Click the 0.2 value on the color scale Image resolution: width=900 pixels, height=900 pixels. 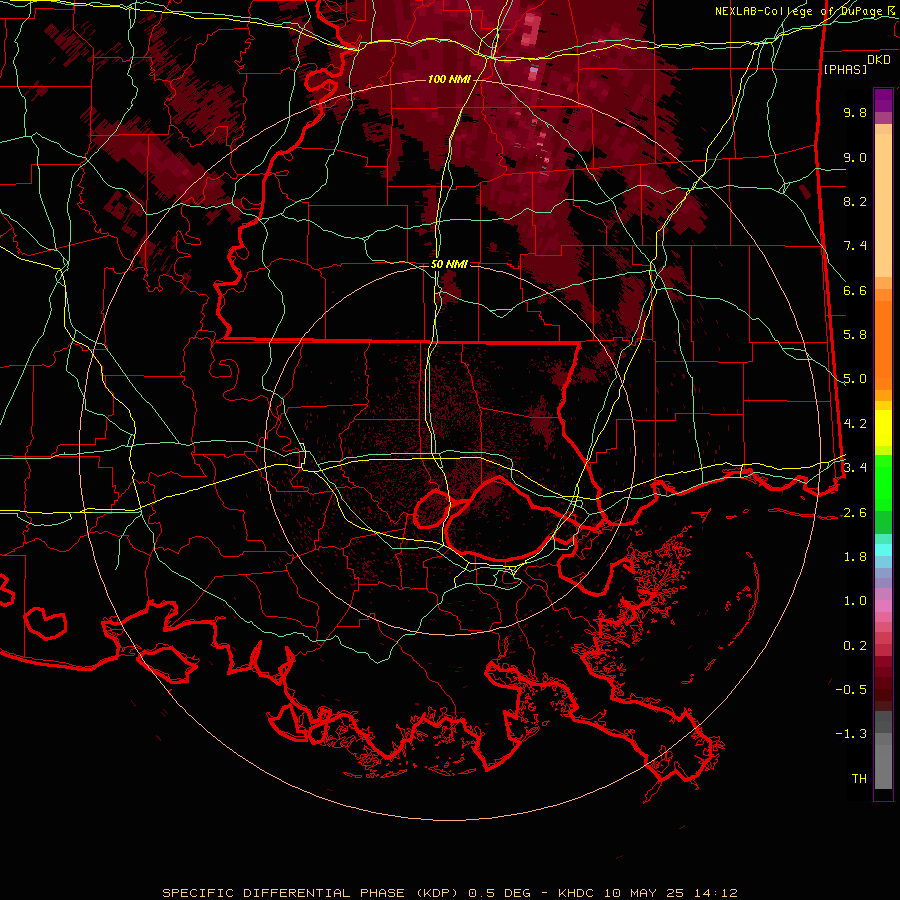(x=855, y=646)
